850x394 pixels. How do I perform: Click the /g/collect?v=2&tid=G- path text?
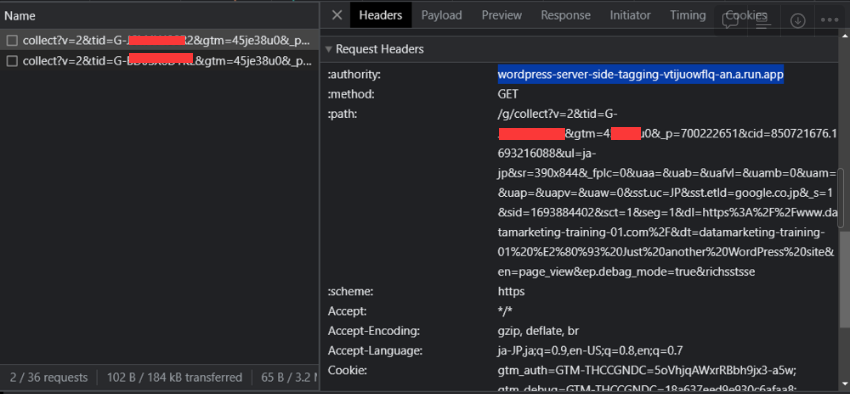pyautogui.click(x=558, y=114)
